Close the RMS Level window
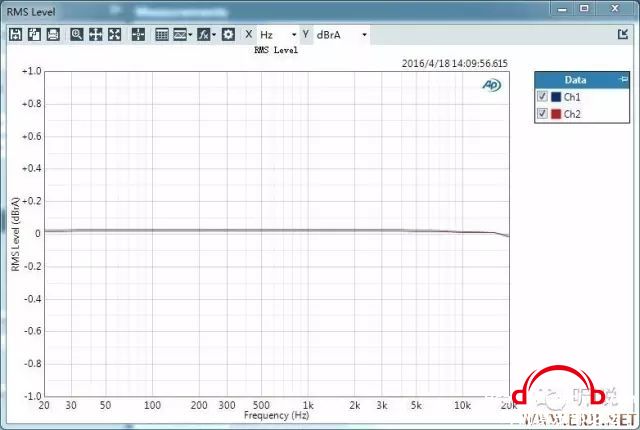This screenshot has width=640, height=430. (615, 9)
